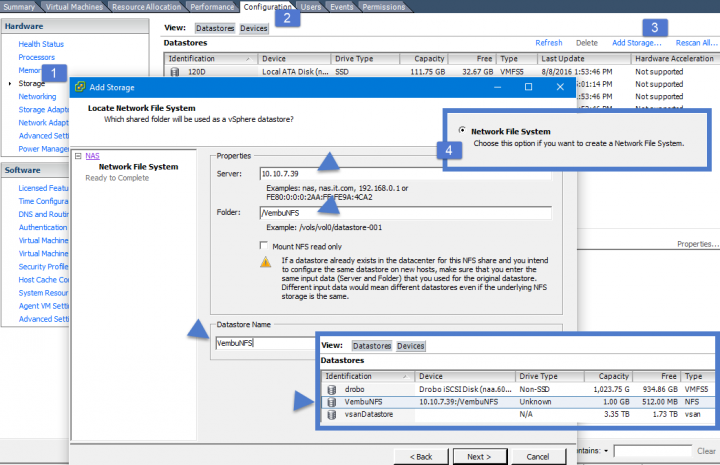This screenshot has height=465, width=720.
Task: Click the drobo datastore icon
Action: tap(333, 389)
